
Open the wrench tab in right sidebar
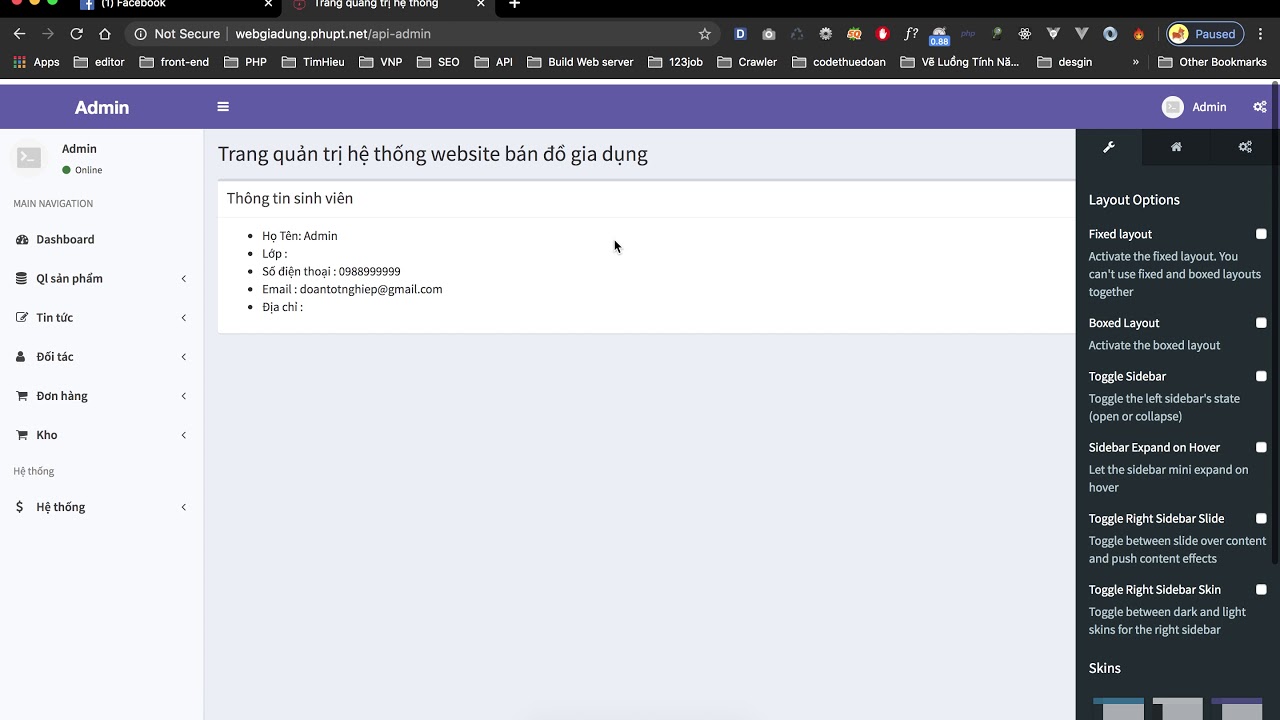[1109, 147]
